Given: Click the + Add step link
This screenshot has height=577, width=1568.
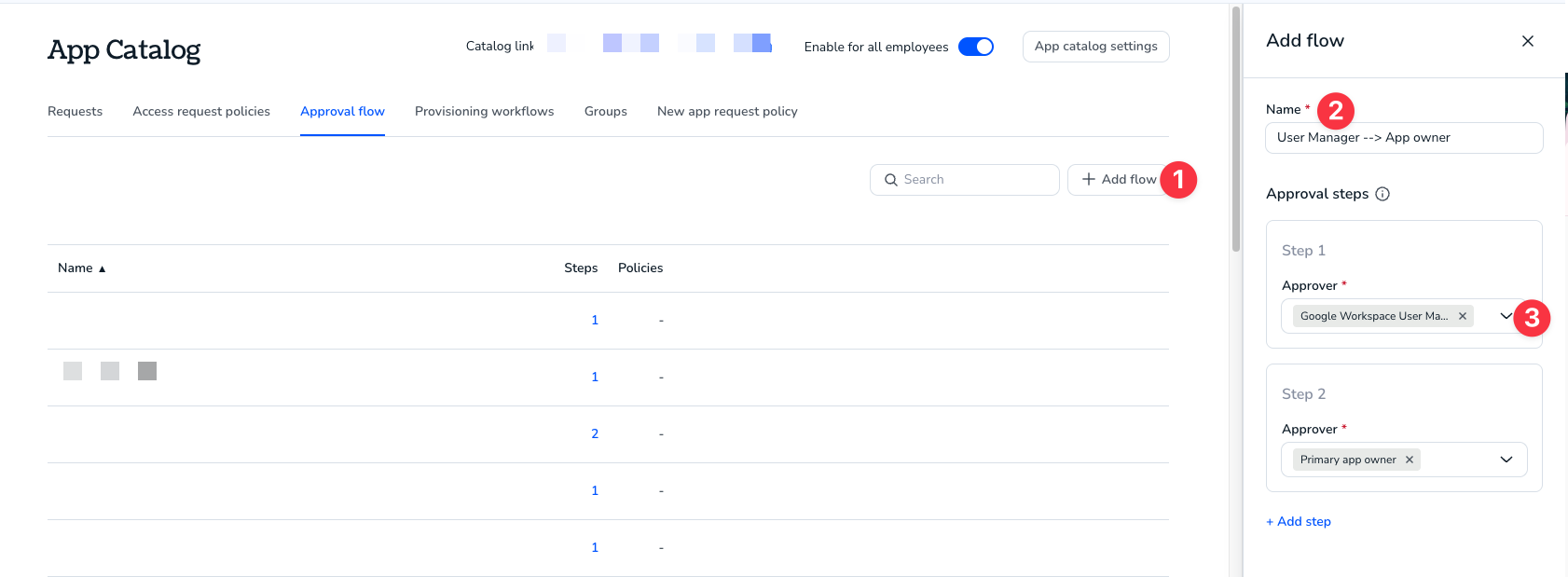Looking at the screenshot, I should 1299,521.
